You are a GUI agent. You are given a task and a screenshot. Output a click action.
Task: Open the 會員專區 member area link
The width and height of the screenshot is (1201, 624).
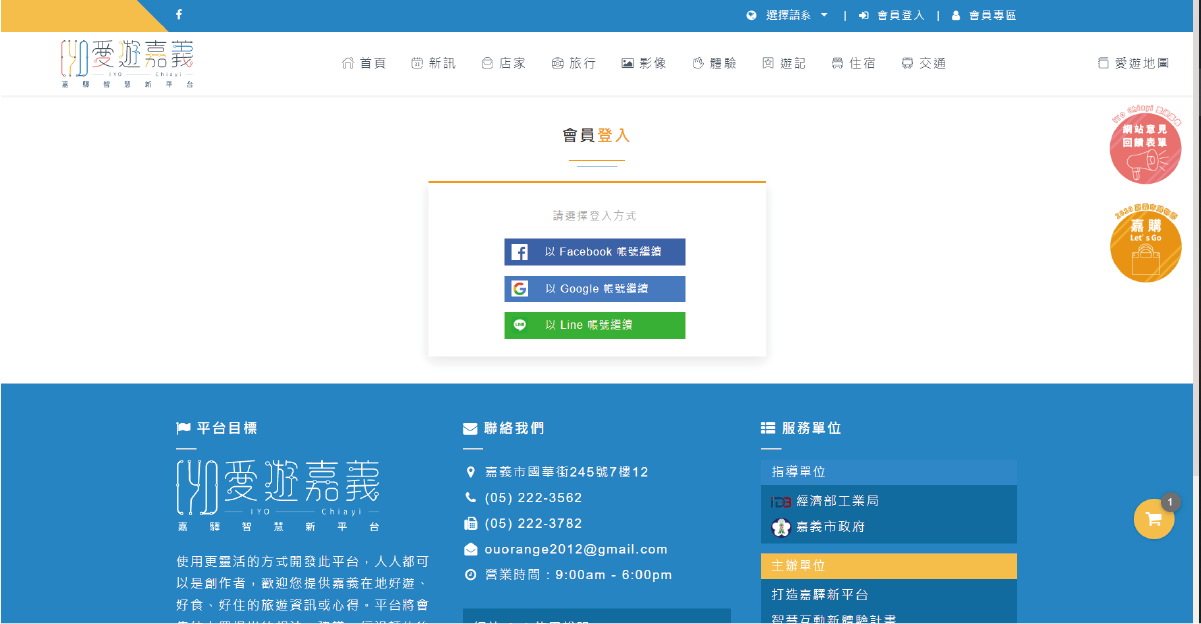coord(984,15)
